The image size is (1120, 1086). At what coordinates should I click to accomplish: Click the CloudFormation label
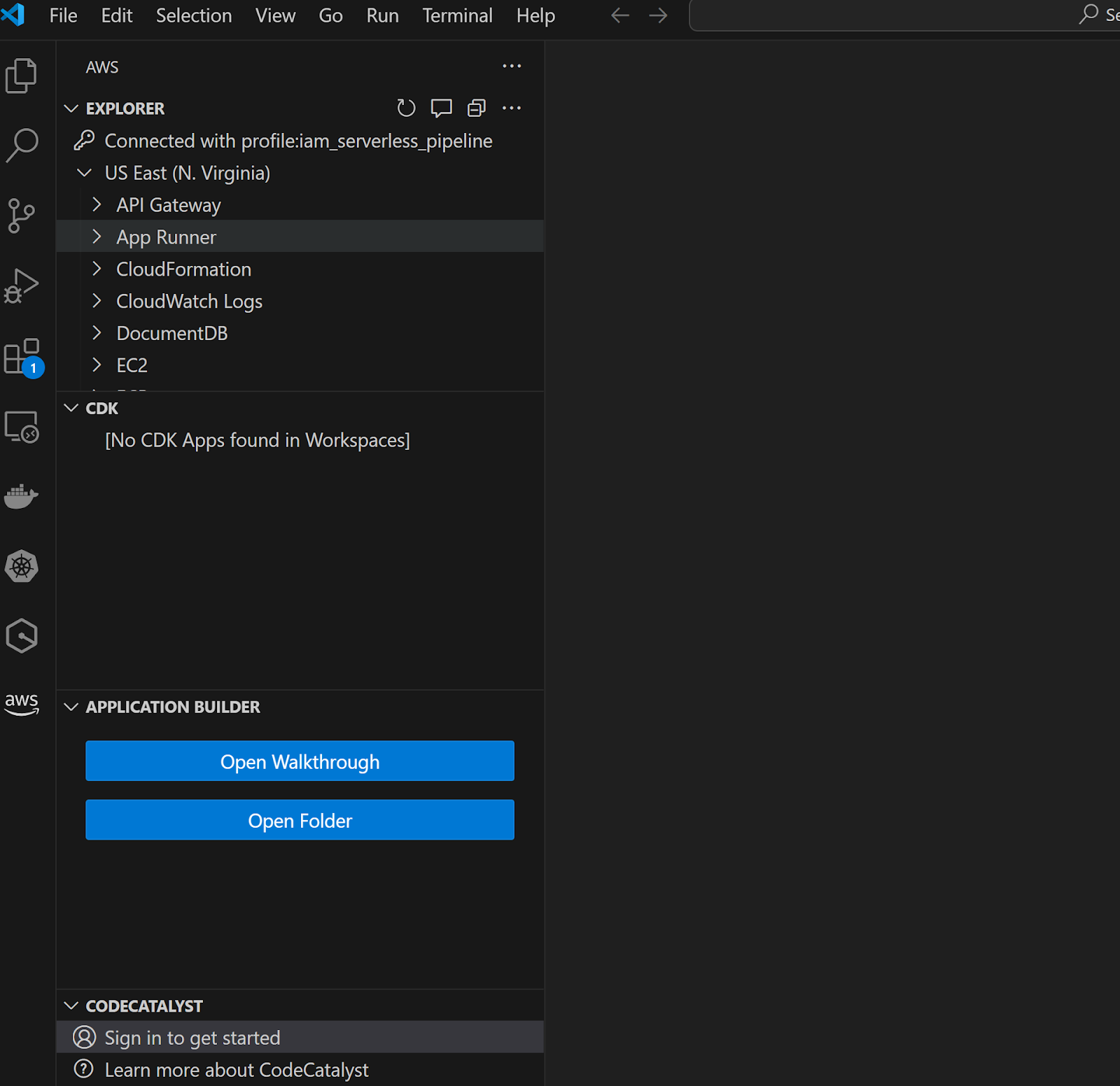click(184, 269)
